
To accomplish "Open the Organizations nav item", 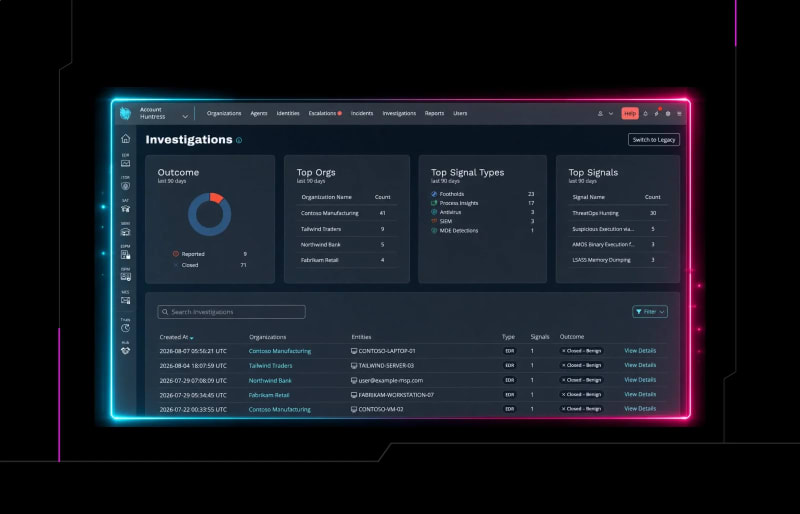I will click(224, 113).
